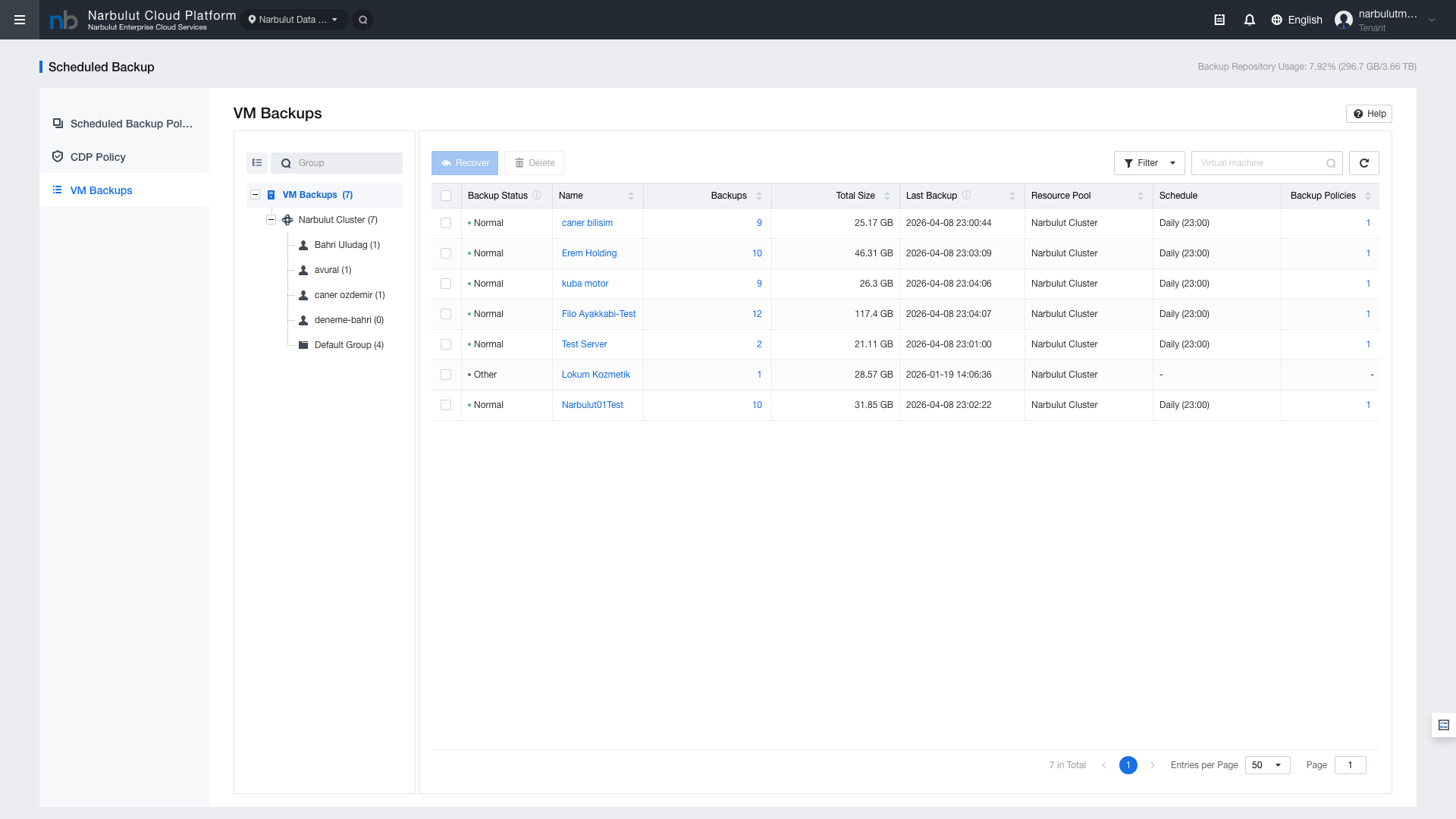1456x819 pixels.
Task: Click page 1 pagination button
Action: point(1128,765)
